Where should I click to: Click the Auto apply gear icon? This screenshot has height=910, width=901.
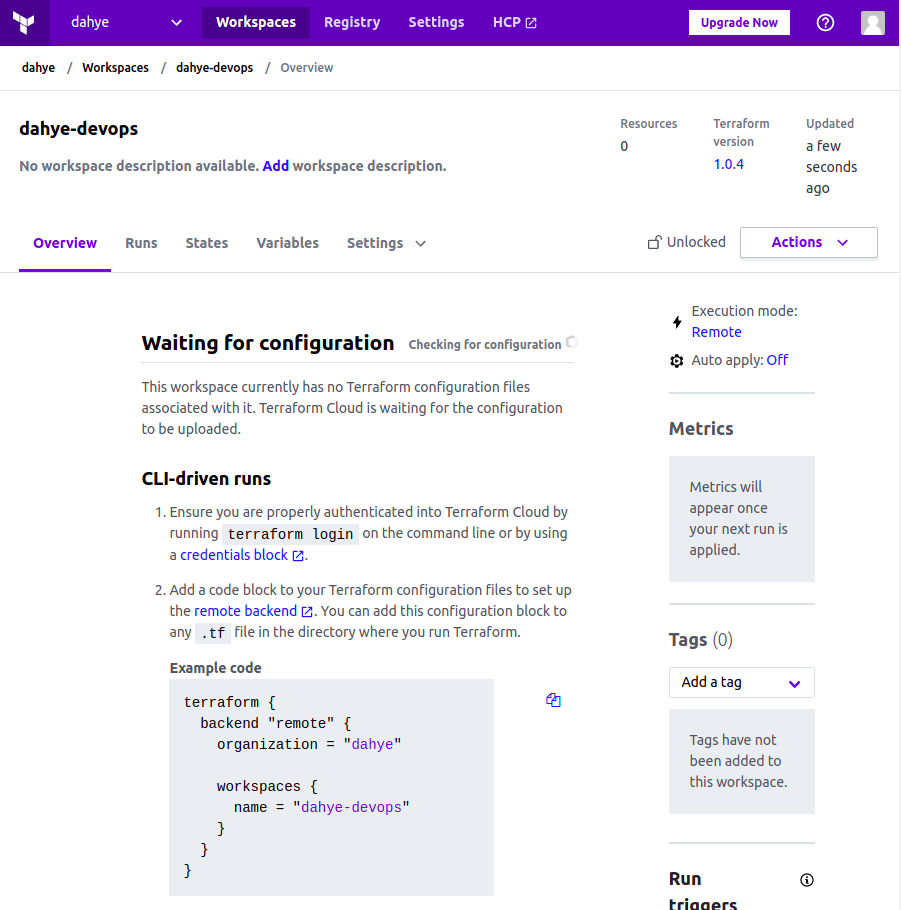[676, 360]
